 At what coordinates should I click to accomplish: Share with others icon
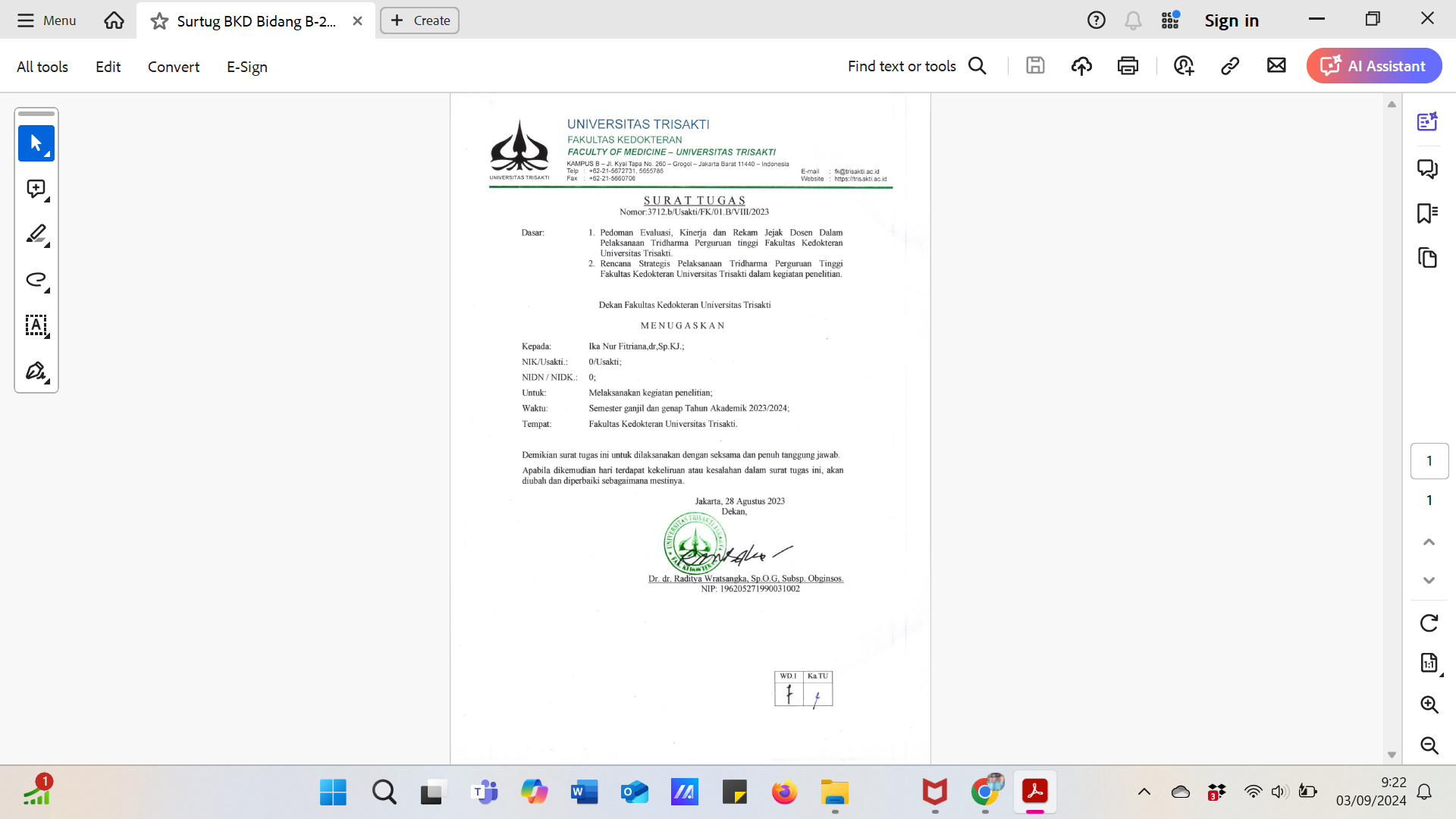click(1184, 66)
